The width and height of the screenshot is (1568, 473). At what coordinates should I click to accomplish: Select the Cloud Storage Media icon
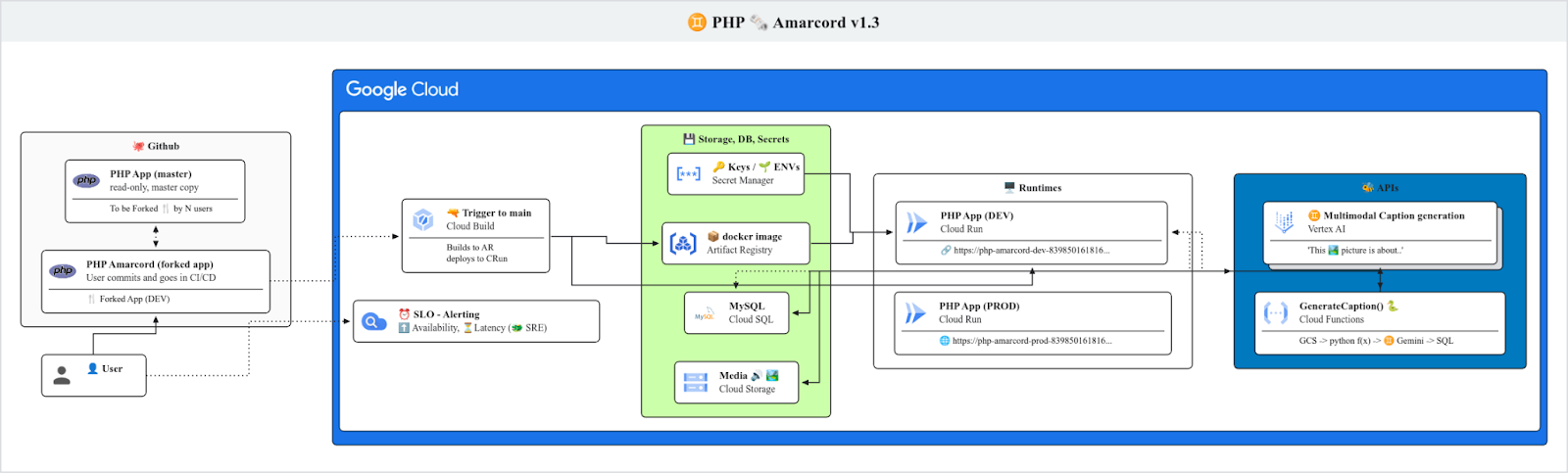click(696, 382)
